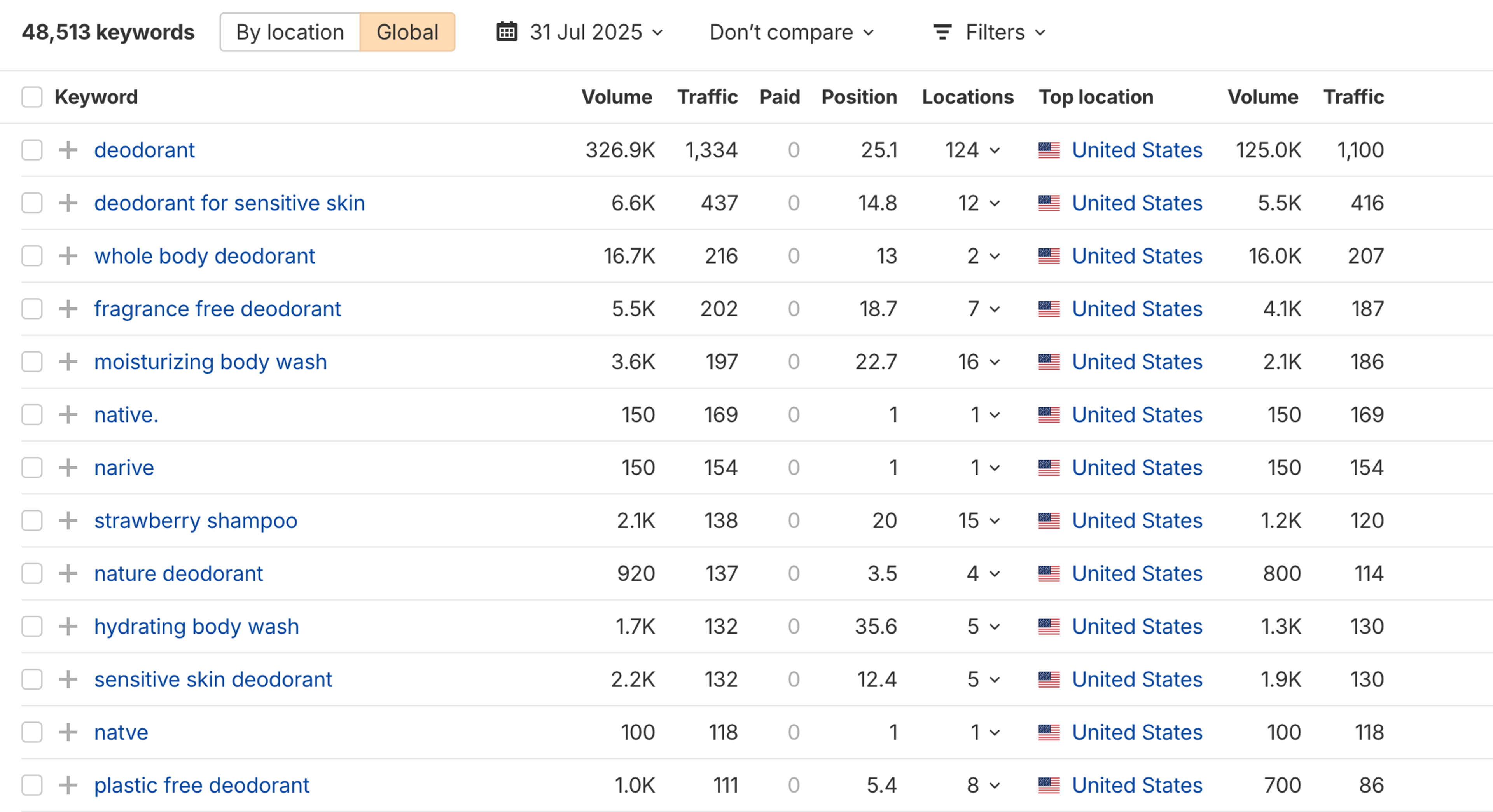This screenshot has height=812, width=1493.
Task: Click United States link in natve row
Action: (x=1136, y=733)
